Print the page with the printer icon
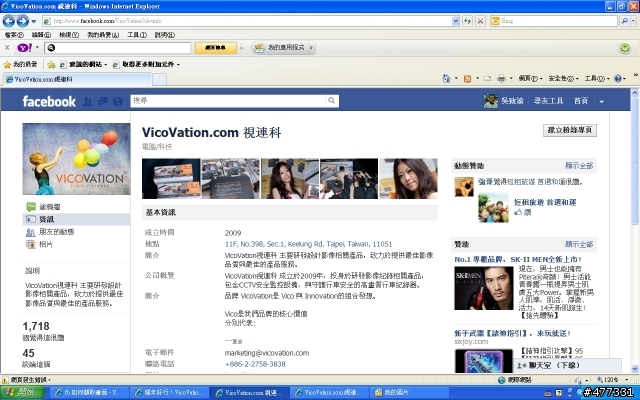 click(x=501, y=78)
